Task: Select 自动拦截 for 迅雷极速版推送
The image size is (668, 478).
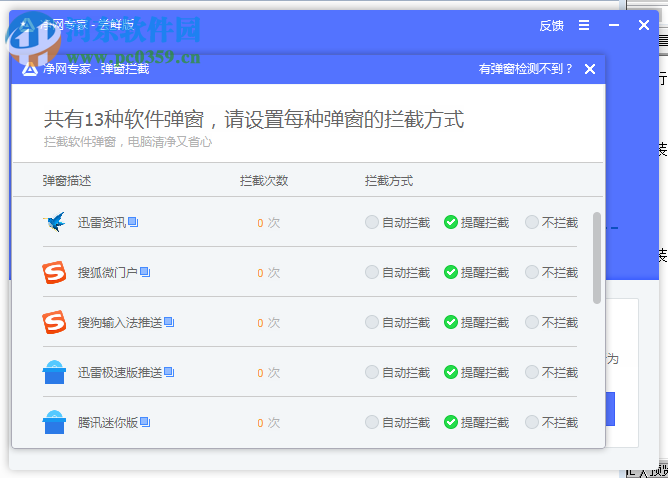Action: [397, 372]
